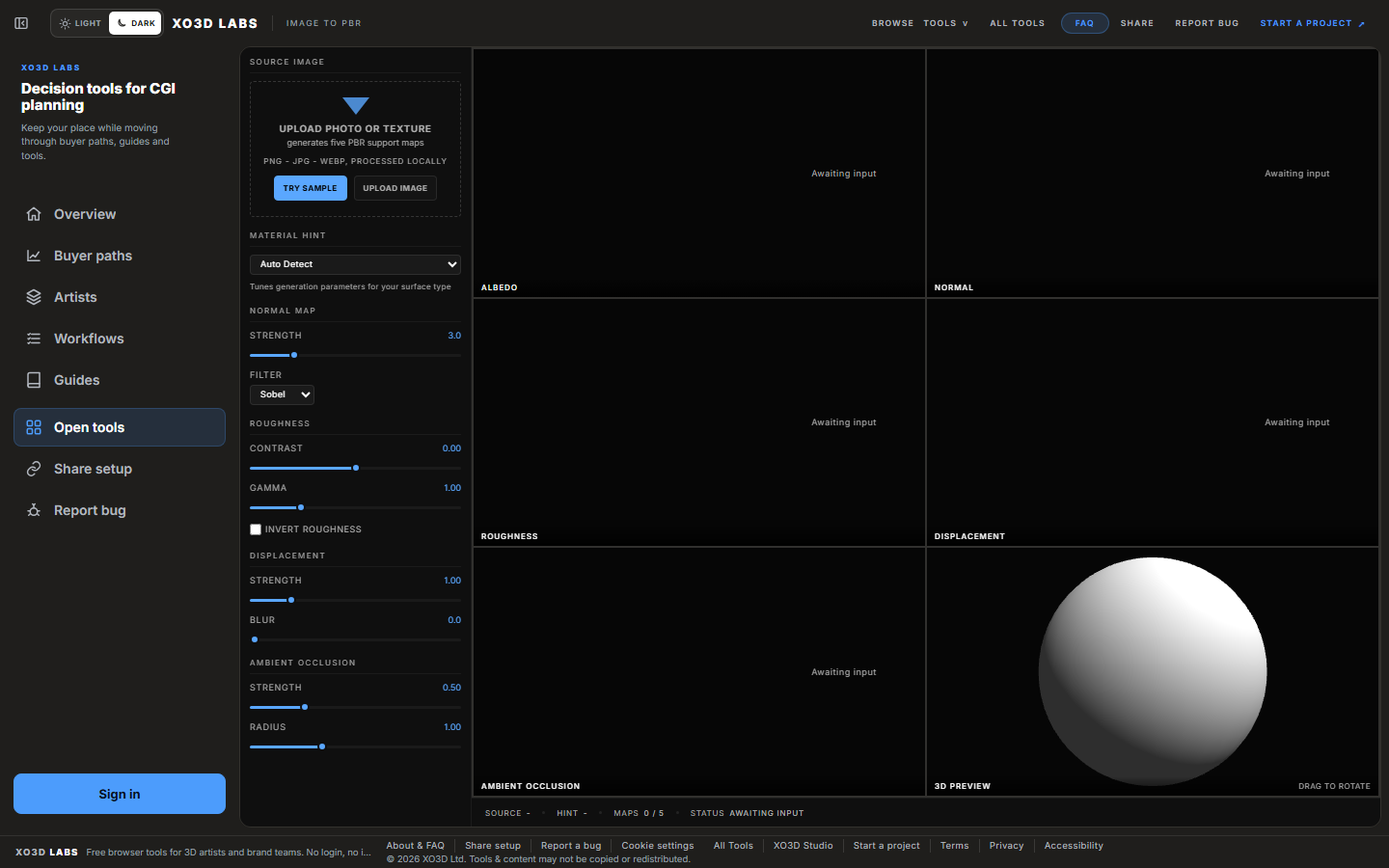This screenshot has height=868, width=1389.
Task: Adjust the Displacement Blur slider
Action: [x=355, y=639]
